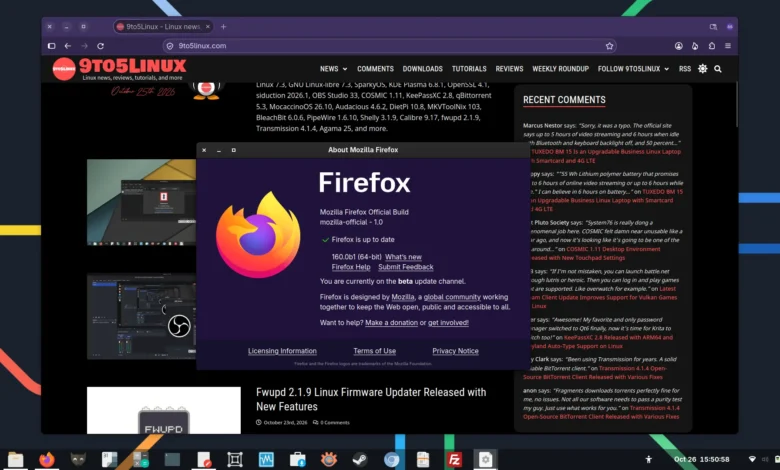Expand the NEWS dropdown menu
This screenshot has width=780, height=470.
coord(333,69)
